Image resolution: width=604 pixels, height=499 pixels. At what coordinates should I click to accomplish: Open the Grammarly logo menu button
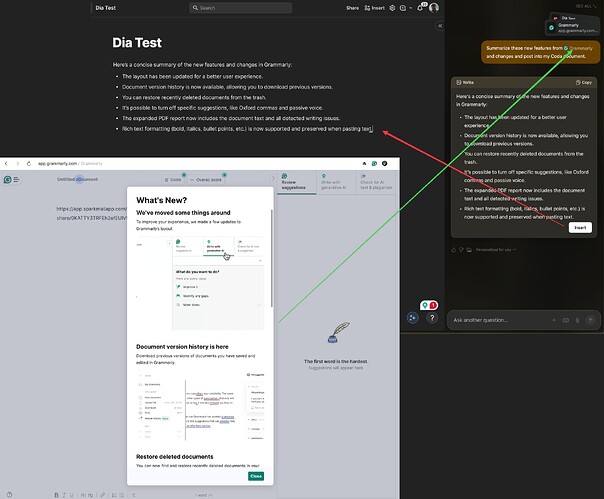(x=11, y=180)
